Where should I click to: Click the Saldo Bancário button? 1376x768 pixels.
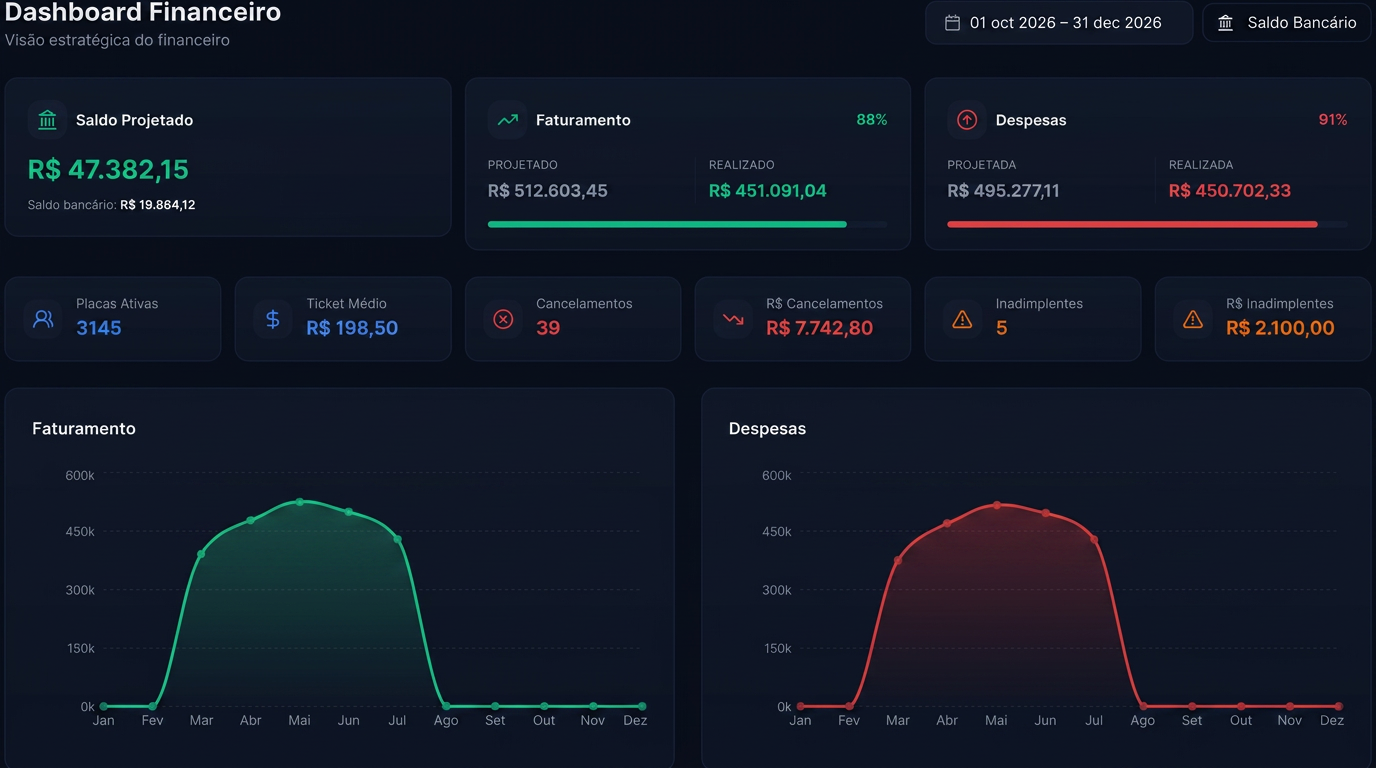1286,22
